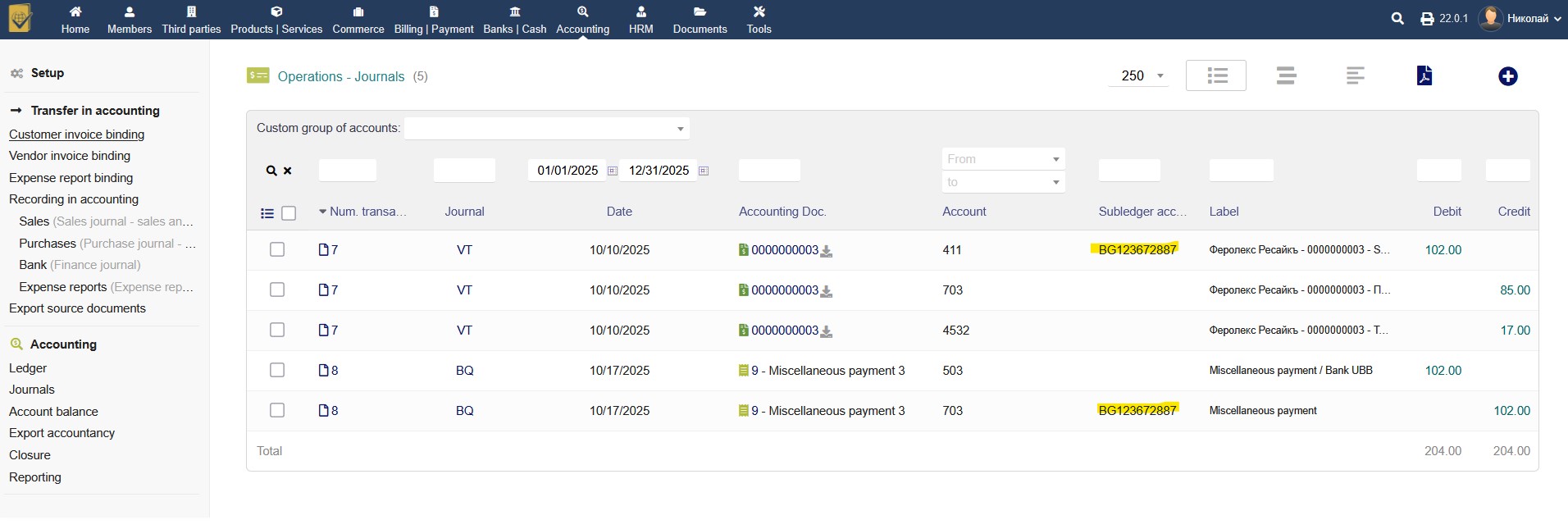The width and height of the screenshot is (1568, 529).
Task: Go to Account balance in sidebar
Action: (53, 412)
